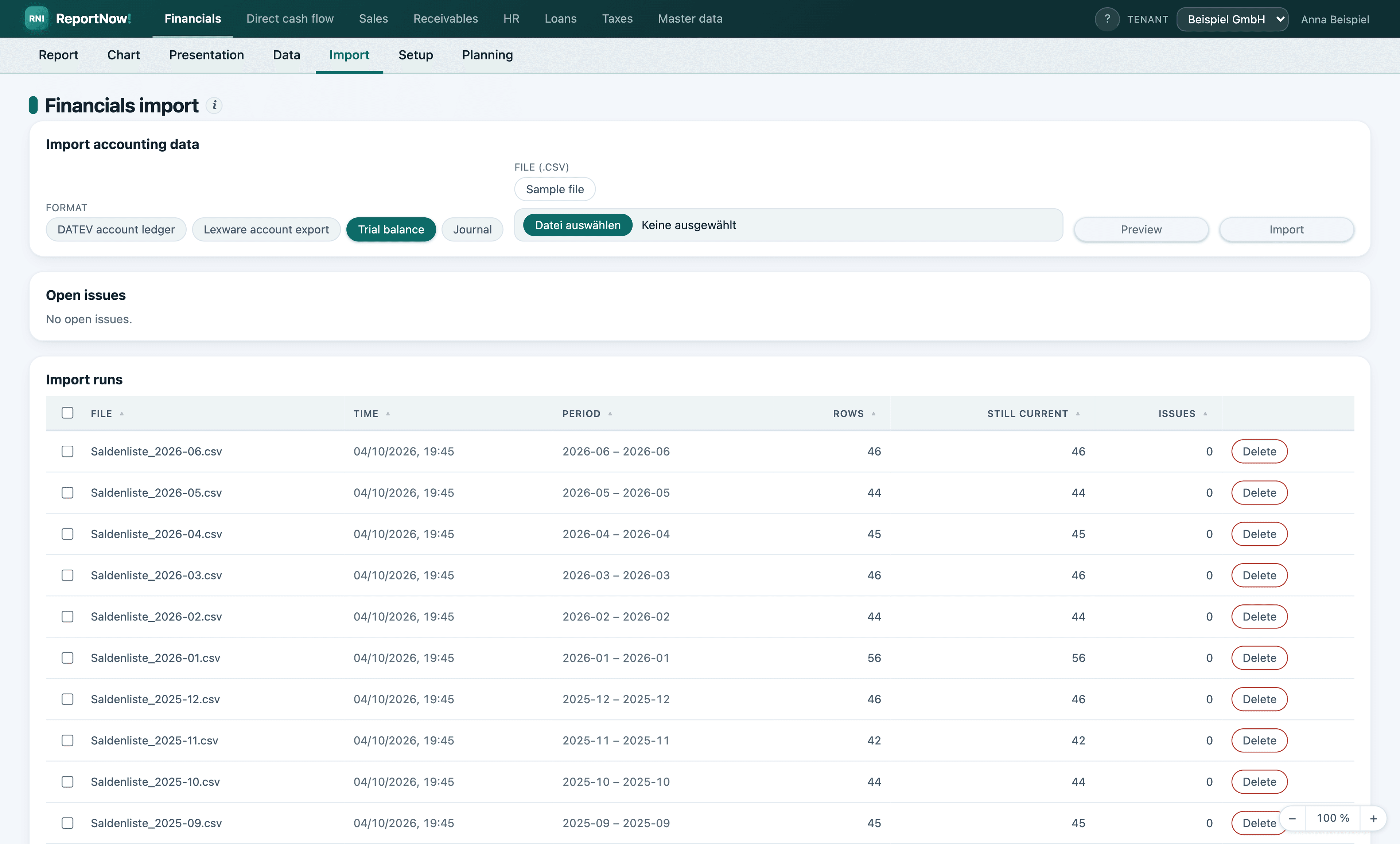This screenshot has width=1400, height=844.
Task: Check the Saldenliste_2025-11.csv row checkbox
Action: tap(67, 740)
